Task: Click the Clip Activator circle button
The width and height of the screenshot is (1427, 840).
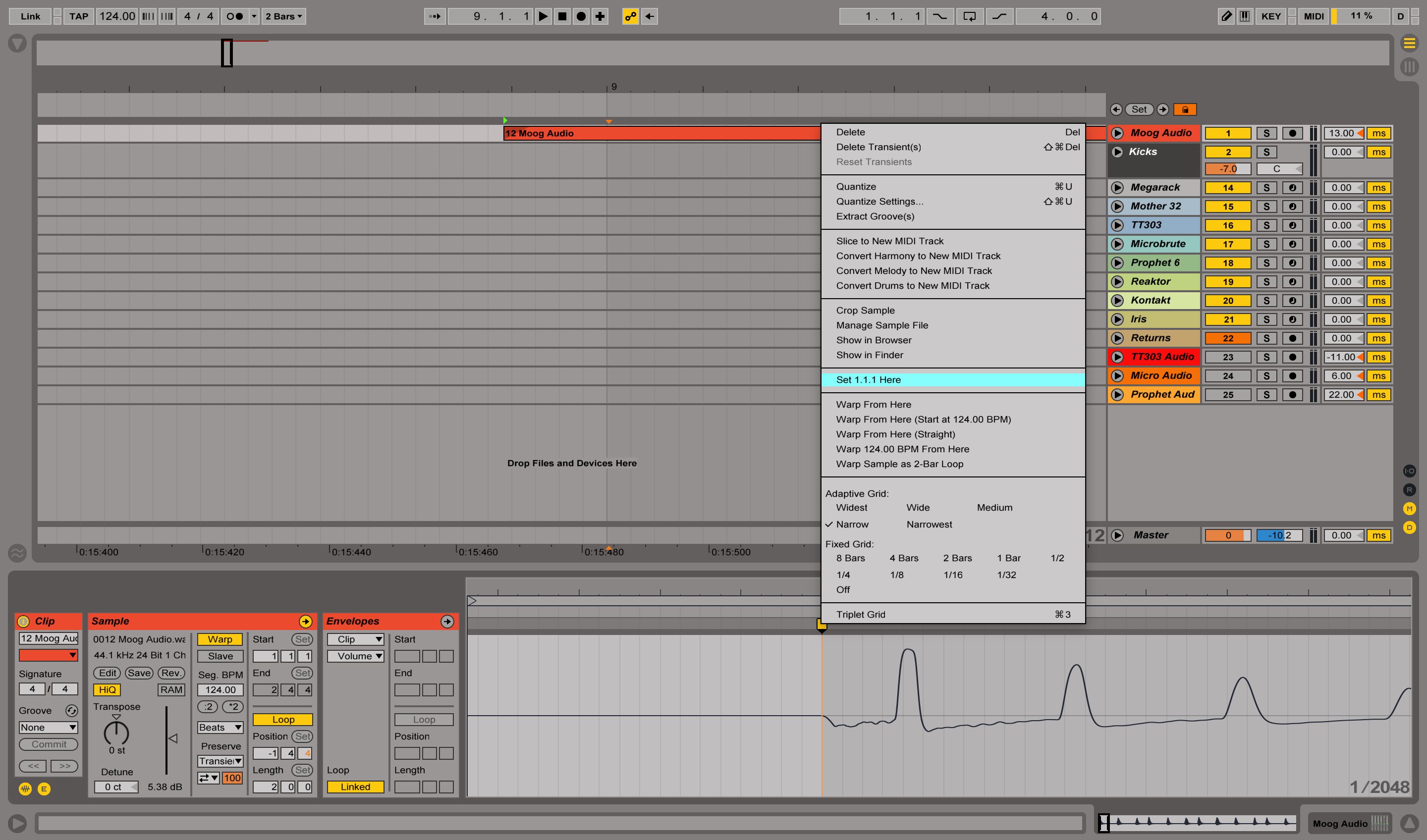Action: click(x=23, y=621)
